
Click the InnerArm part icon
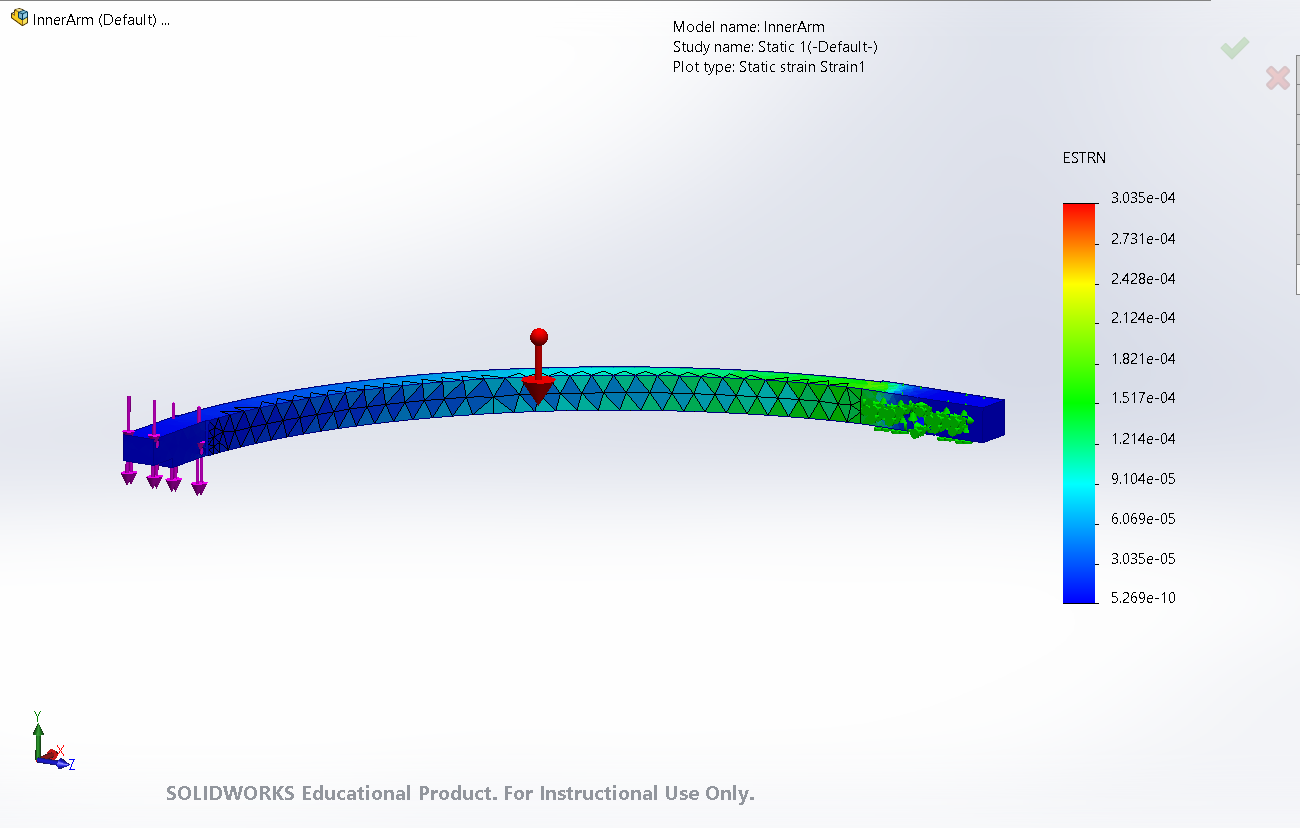[x=19, y=19]
